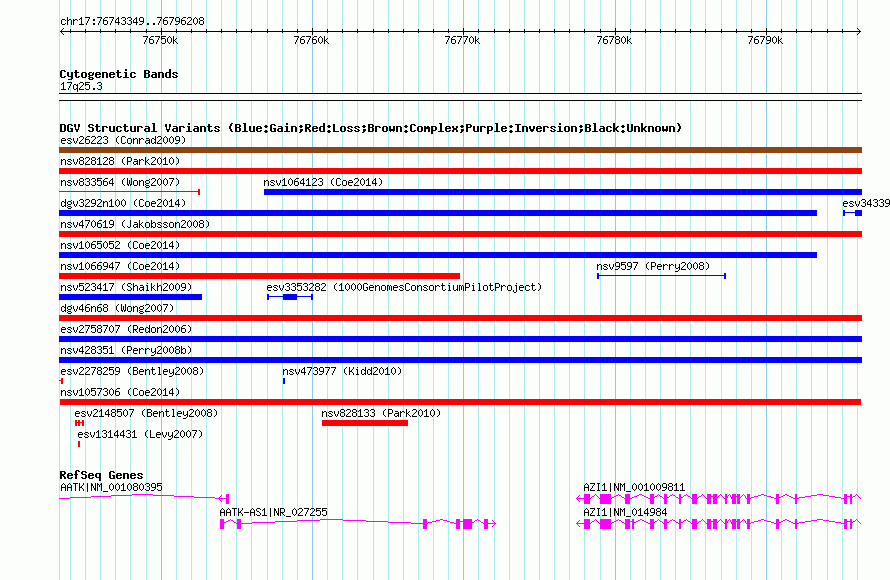Open the esv3353282 1000Genomes variant glyph
The height and width of the screenshot is (580, 890).
coord(290,297)
